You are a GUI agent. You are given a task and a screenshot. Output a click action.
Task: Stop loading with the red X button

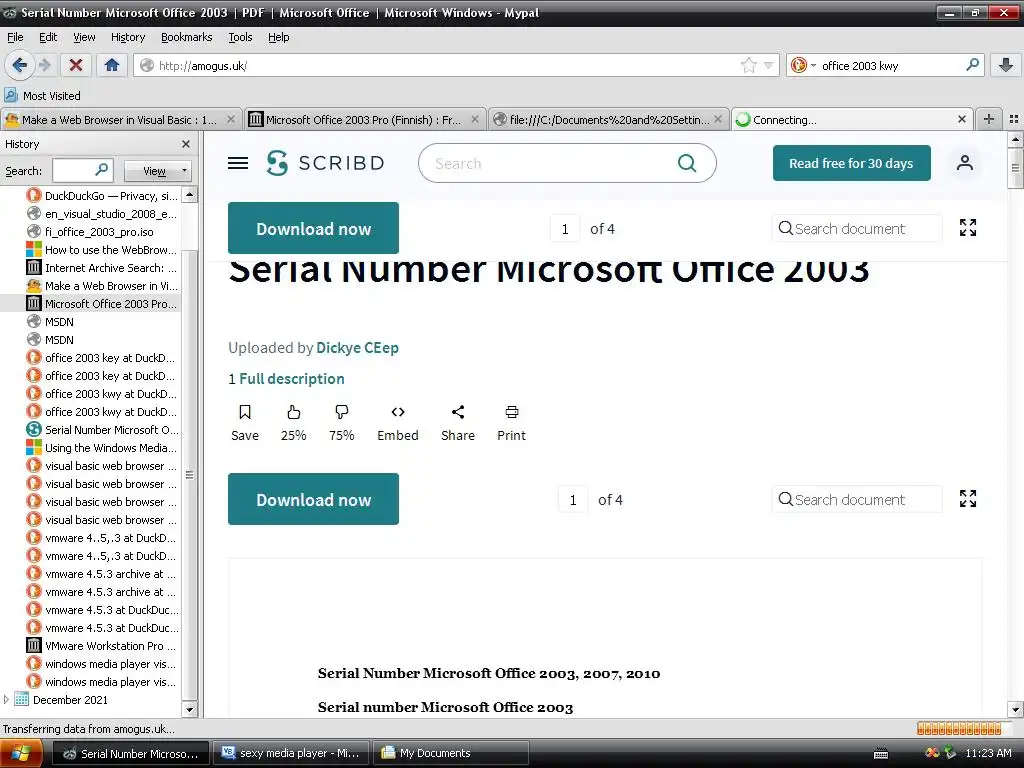coord(76,65)
